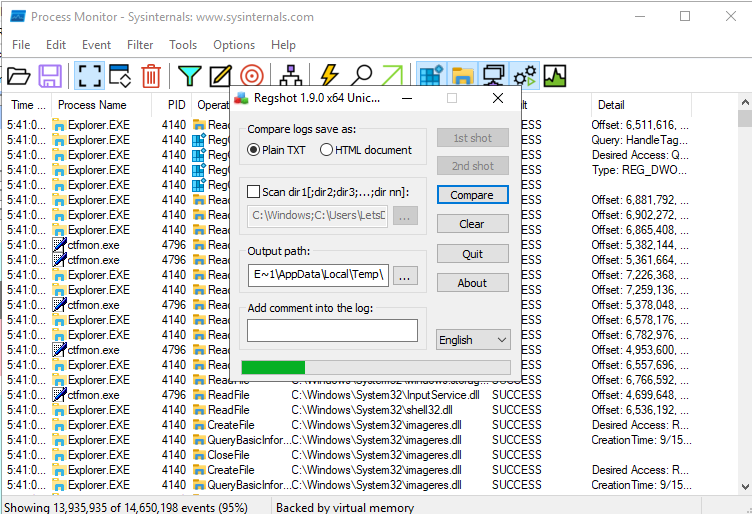Click 'Query: HandleTag...' detail cell
This screenshot has height=514, width=752.
coord(639,140)
